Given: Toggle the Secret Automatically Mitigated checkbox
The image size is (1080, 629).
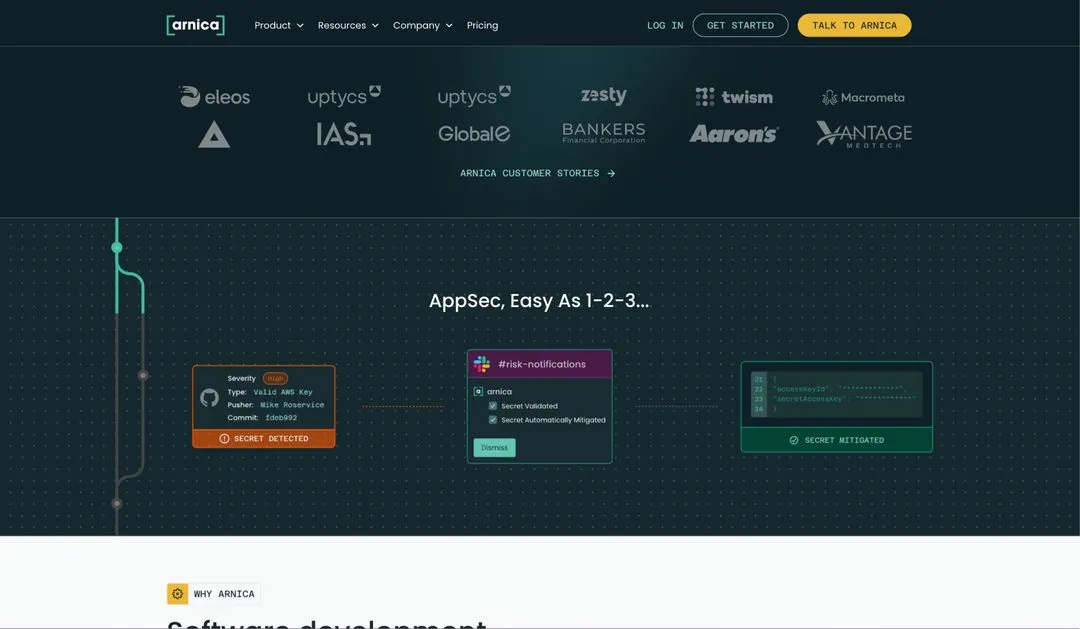Looking at the screenshot, I should pyautogui.click(x=493, y=420).
